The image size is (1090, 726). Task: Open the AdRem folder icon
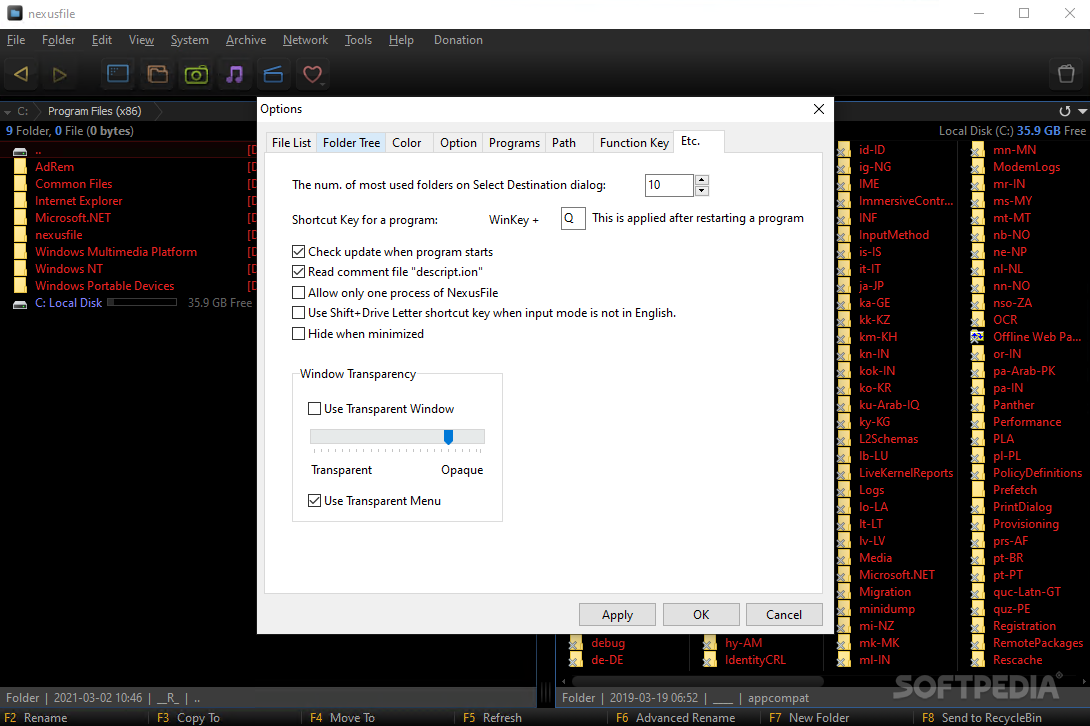pyautogui.click(x=20, y=167)
